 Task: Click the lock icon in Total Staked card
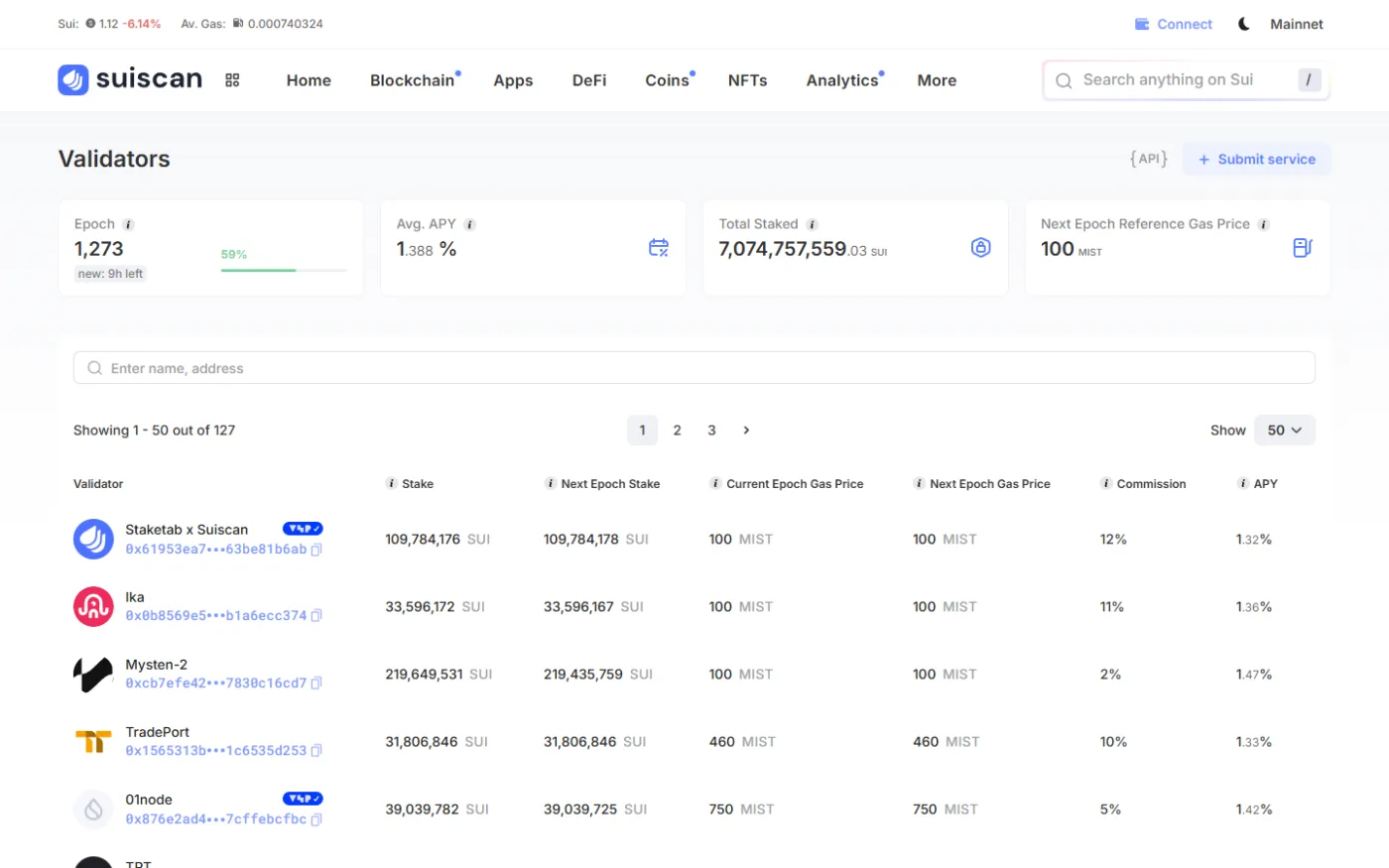tap(980, 248)
